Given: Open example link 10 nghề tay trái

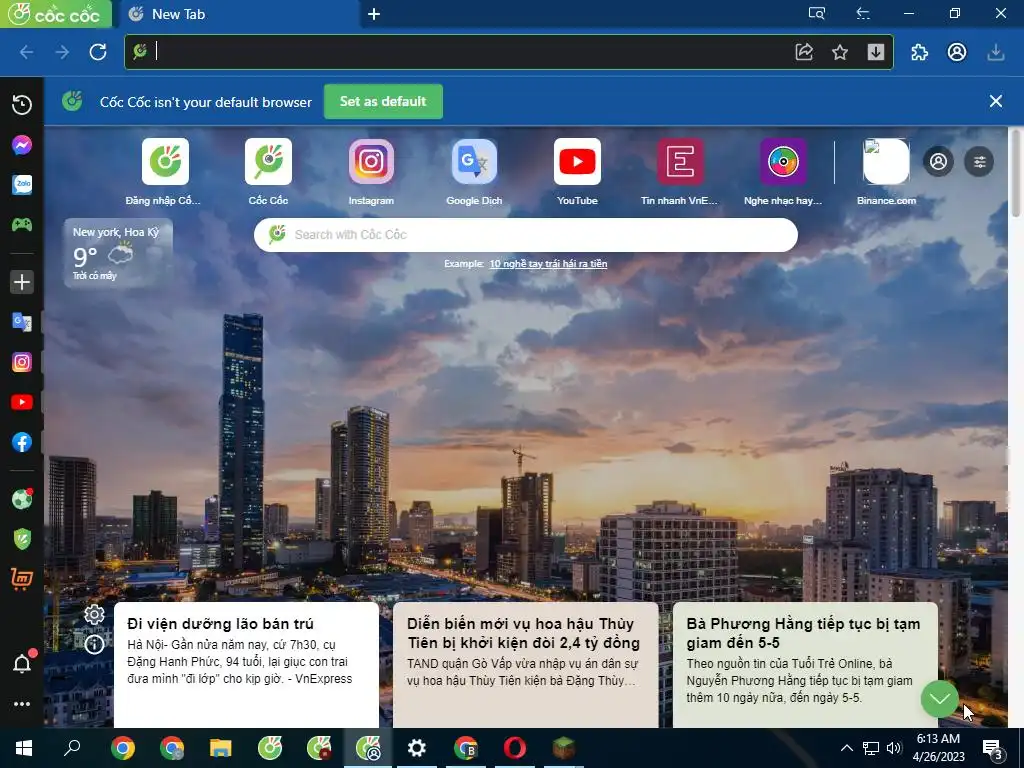Looking at the screenshot, I should coord(549,264).
